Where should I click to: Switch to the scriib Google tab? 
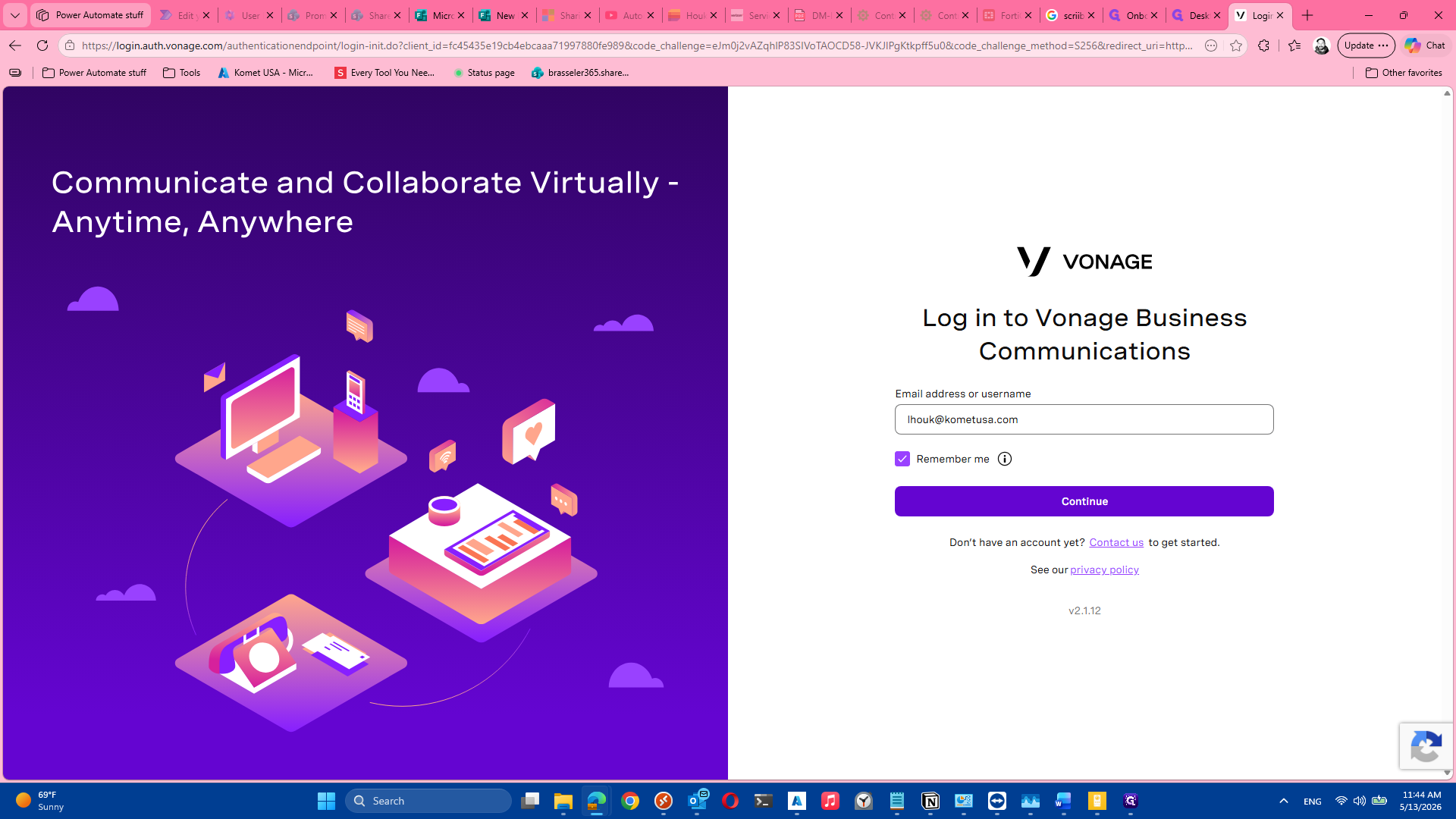click(x=1070, y=15)
